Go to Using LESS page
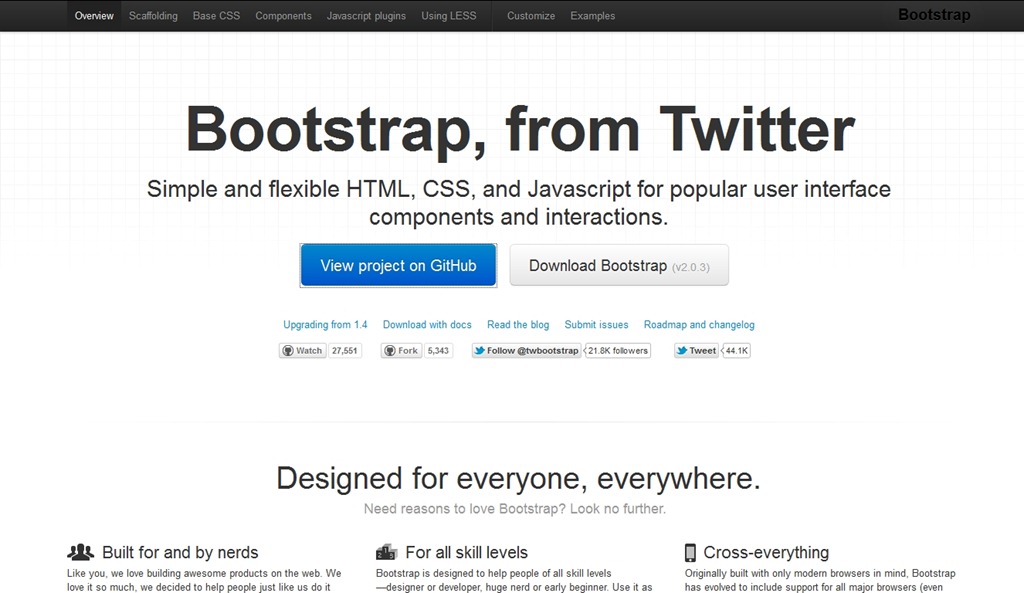Screen dimensions: 1024x593 (x=449, y=16)
